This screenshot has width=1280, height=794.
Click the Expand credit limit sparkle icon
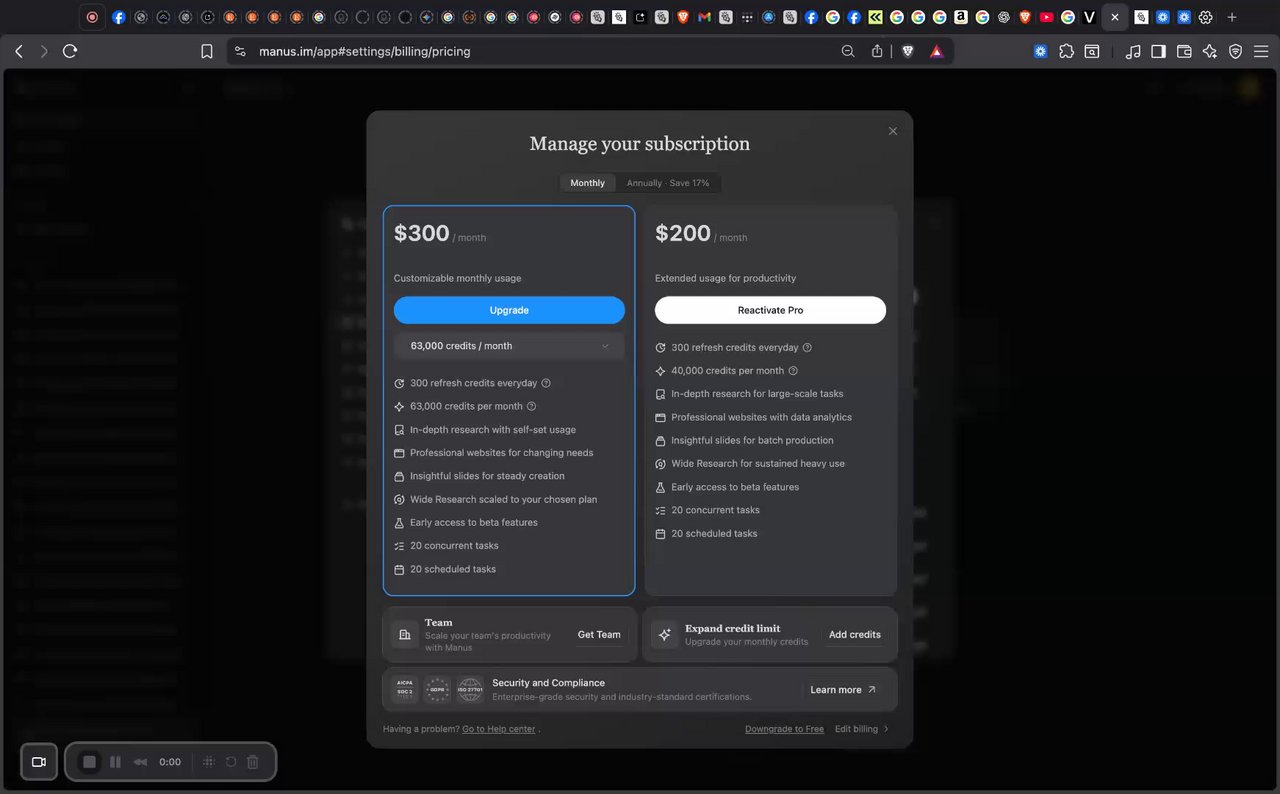pyautogui.click(x=665, y=634)
